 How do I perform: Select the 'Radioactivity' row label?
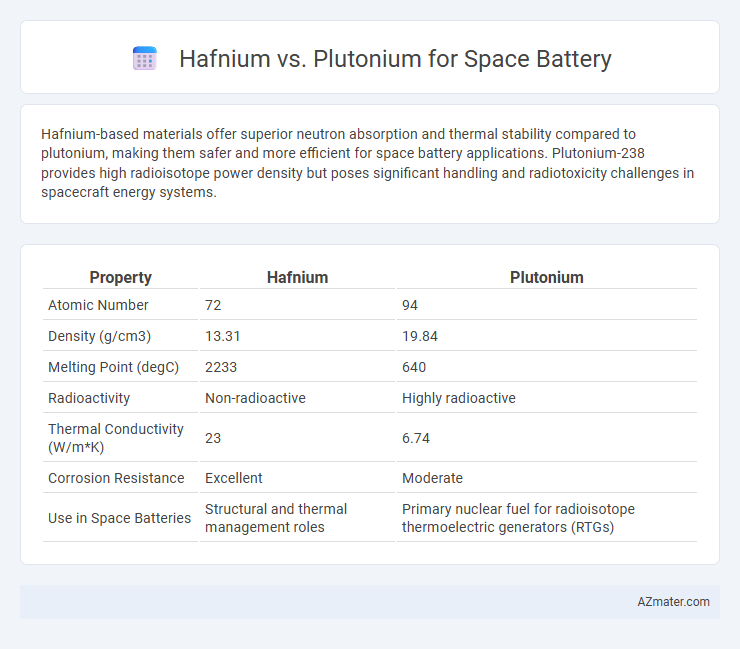(89, 398)
